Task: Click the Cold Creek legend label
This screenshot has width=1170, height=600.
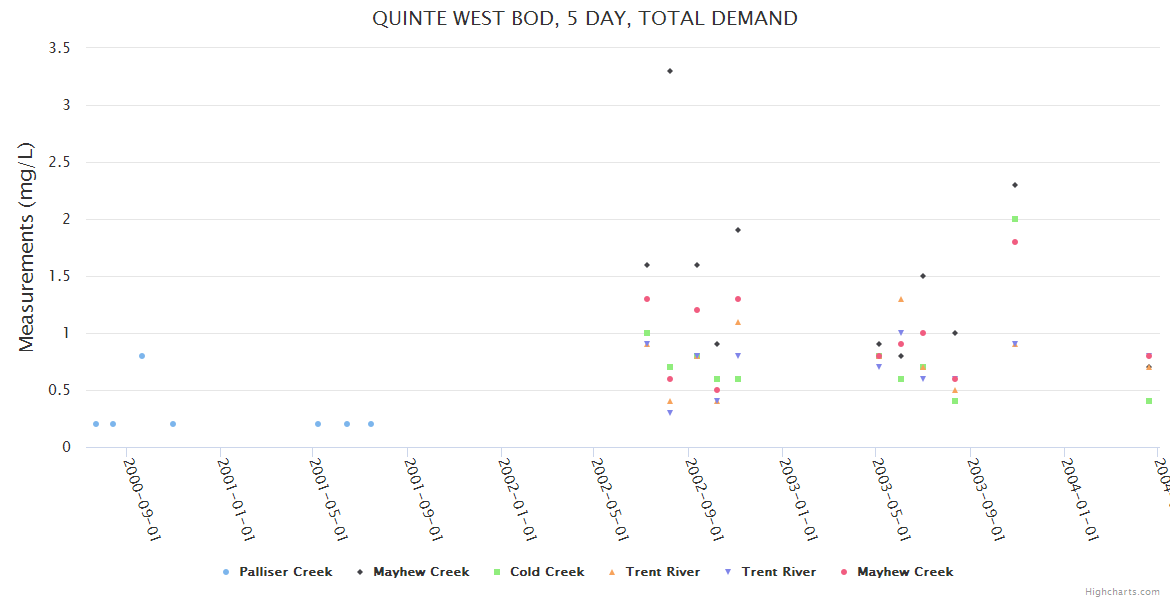Action: coord(546,572)
